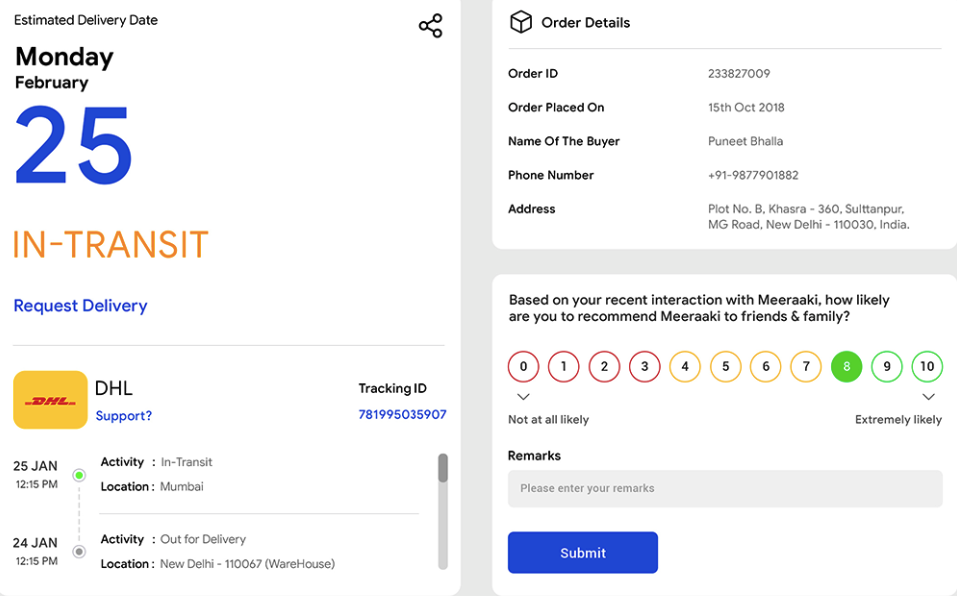Click the grey 24 JAN timeline dot
The height and width of the screenshot is (596, 957).
79,551
